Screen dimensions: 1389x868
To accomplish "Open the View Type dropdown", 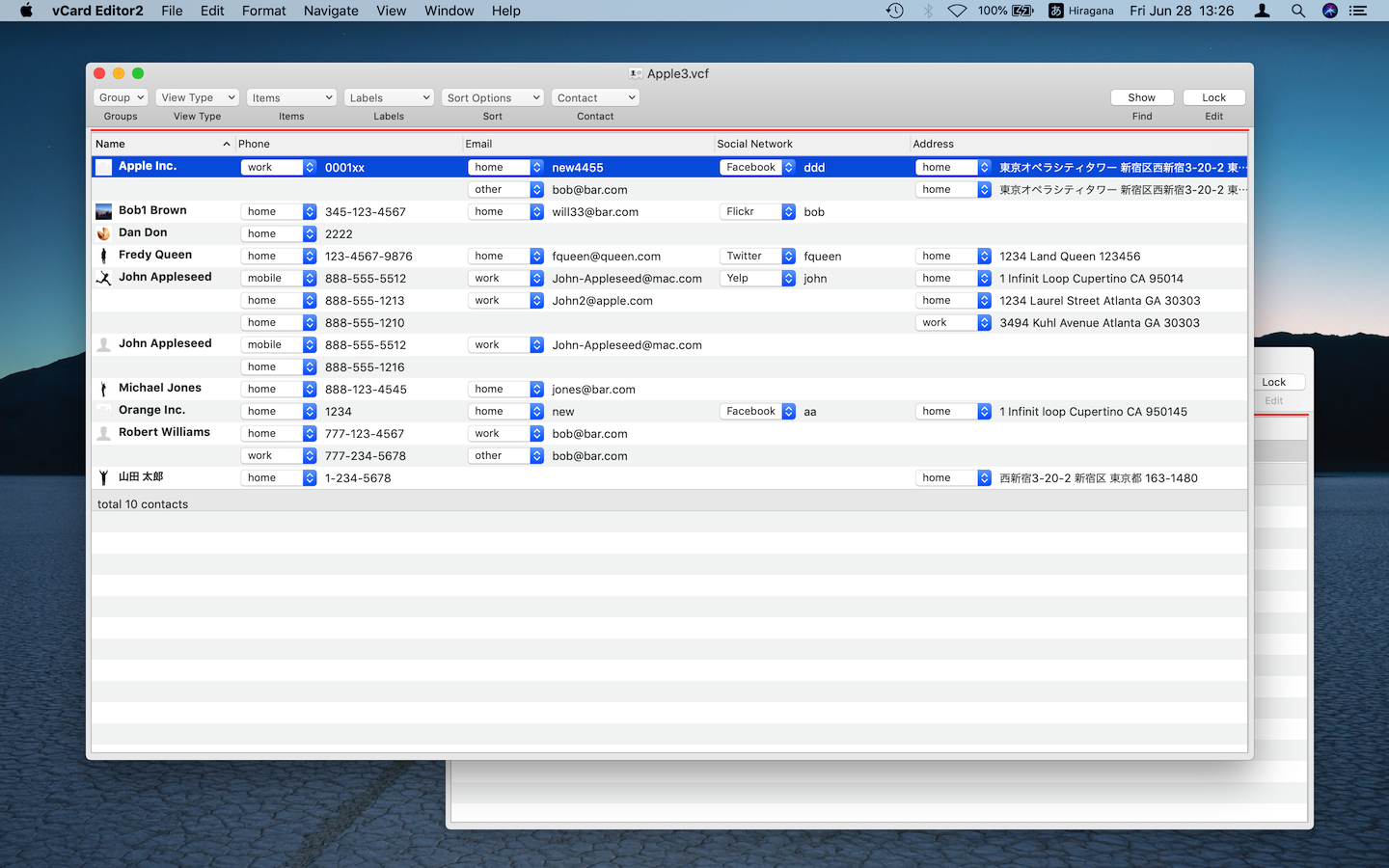I will (197, 97).
